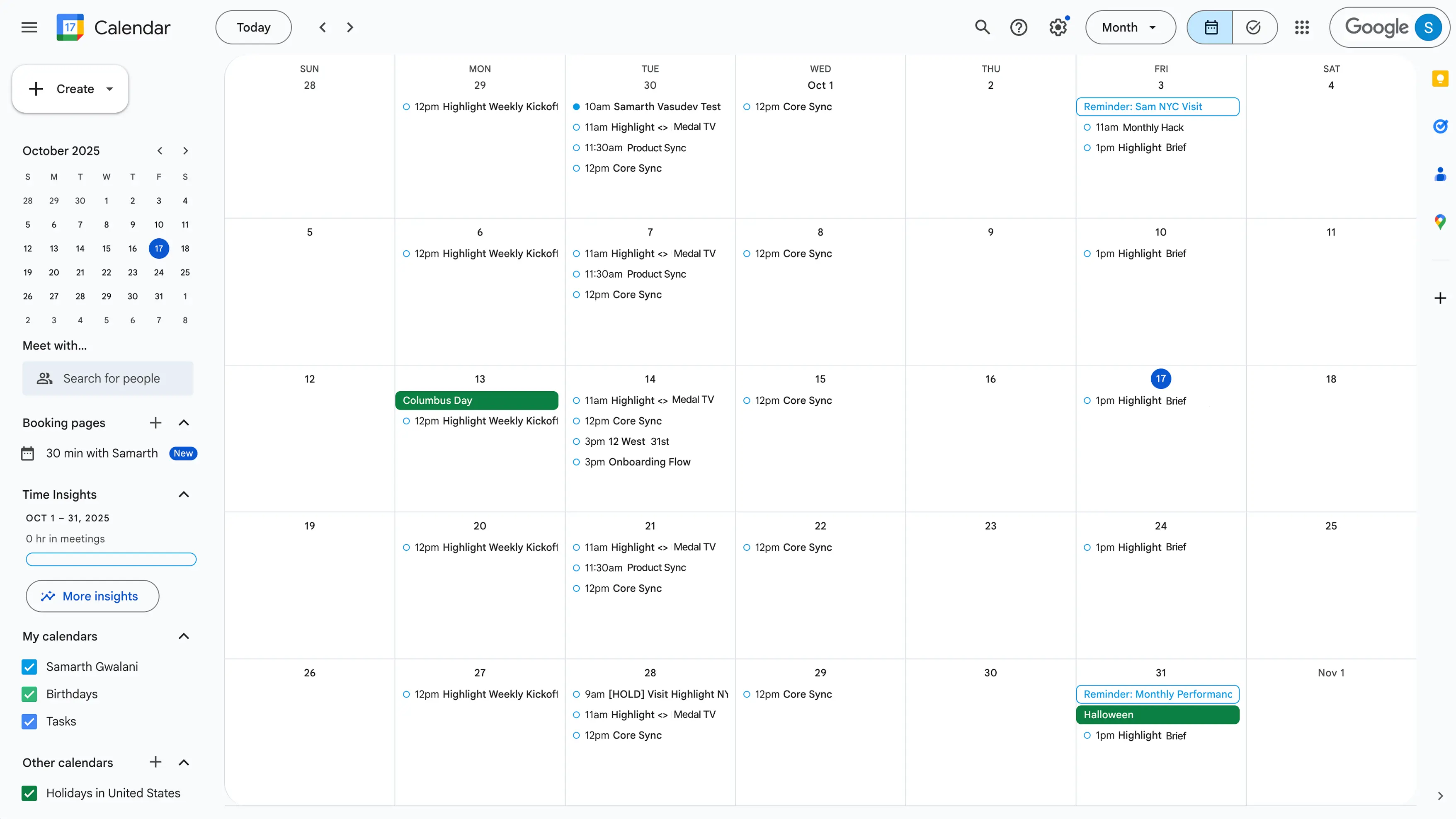Switch to the Tasks view icon
This screenshot has height=819, width=1456.
pos(1254,27)
